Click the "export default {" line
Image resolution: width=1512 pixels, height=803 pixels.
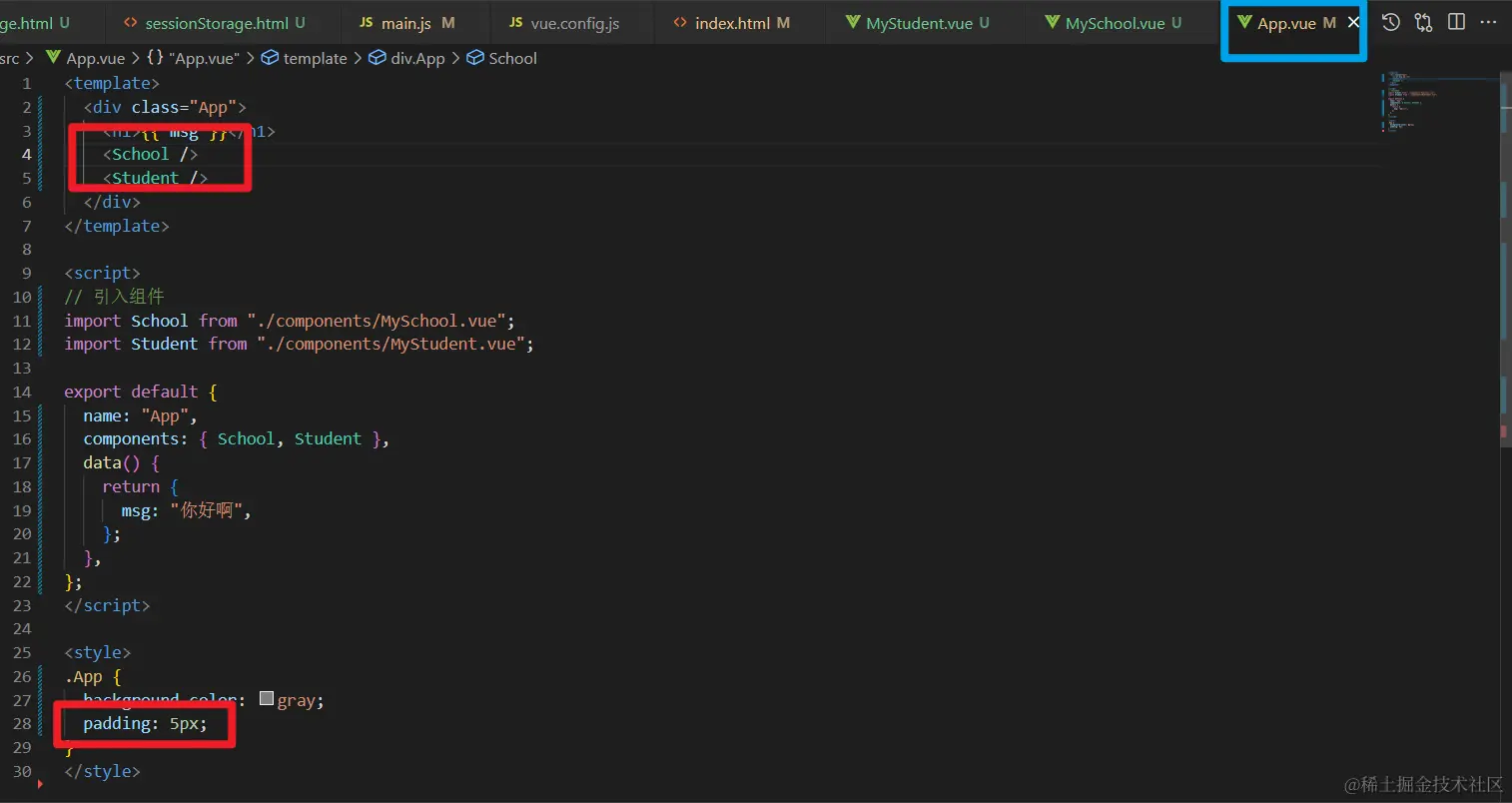point(141,392)
